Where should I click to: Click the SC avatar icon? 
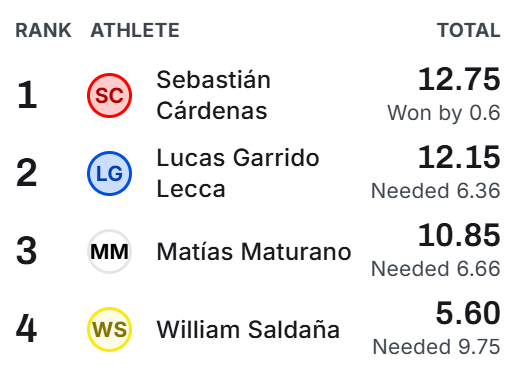click(109, 95)
